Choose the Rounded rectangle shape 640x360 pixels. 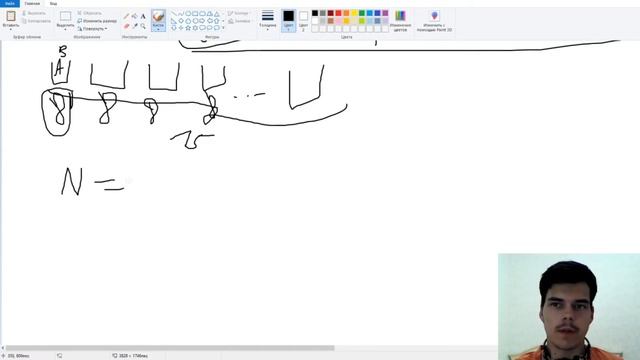[202, 13]
